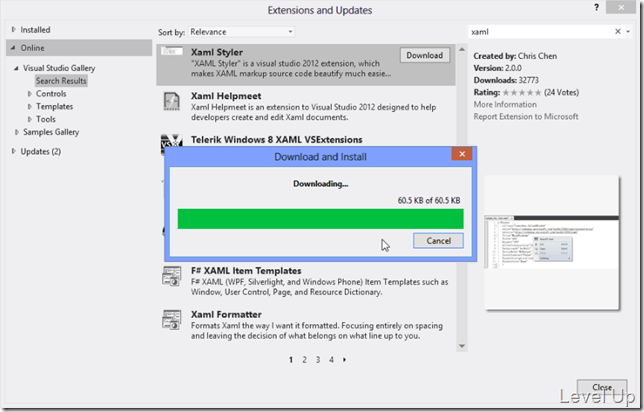The width and height of the screenshot is (644, 412).
Task: Click Download button for Xaml Styler
Action: click(x=425, y=55)
